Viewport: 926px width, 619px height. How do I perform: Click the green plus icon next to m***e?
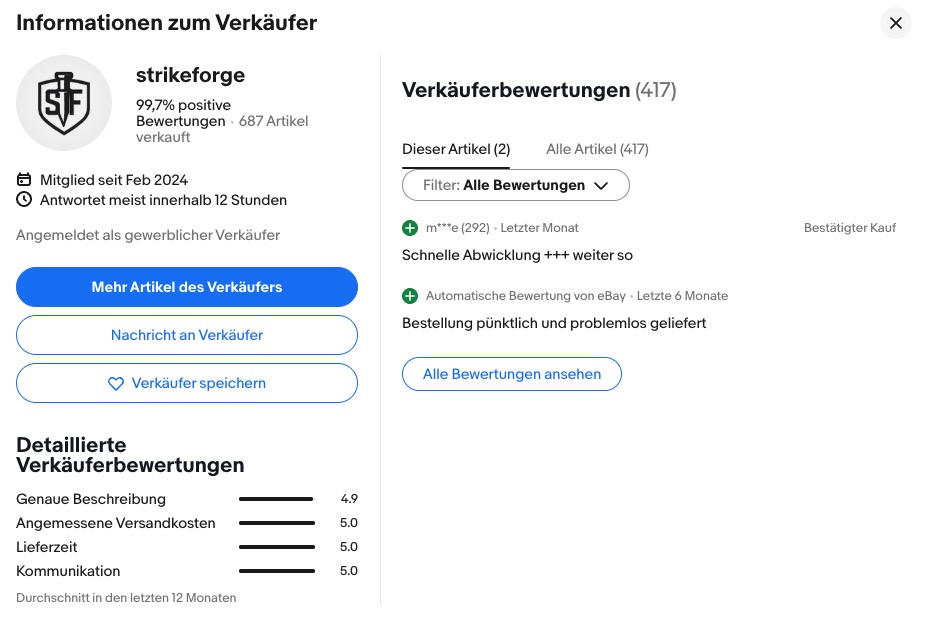pyautogui.click(x=410, y=228)
